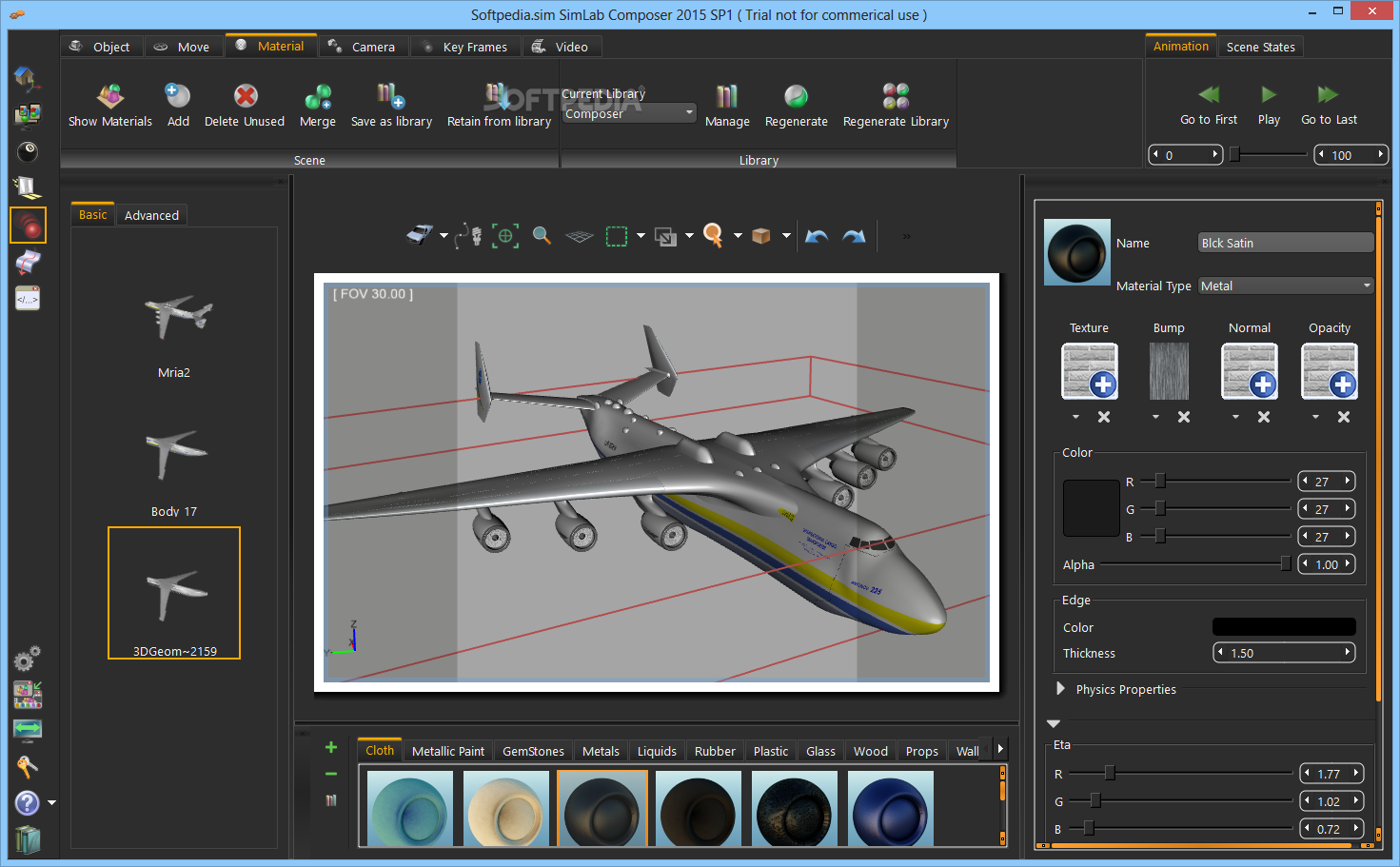The width and height of the screenshot is (1400, 867).
Task: Switch to the Key Frames tab
Action: click(x=465, y=47)
